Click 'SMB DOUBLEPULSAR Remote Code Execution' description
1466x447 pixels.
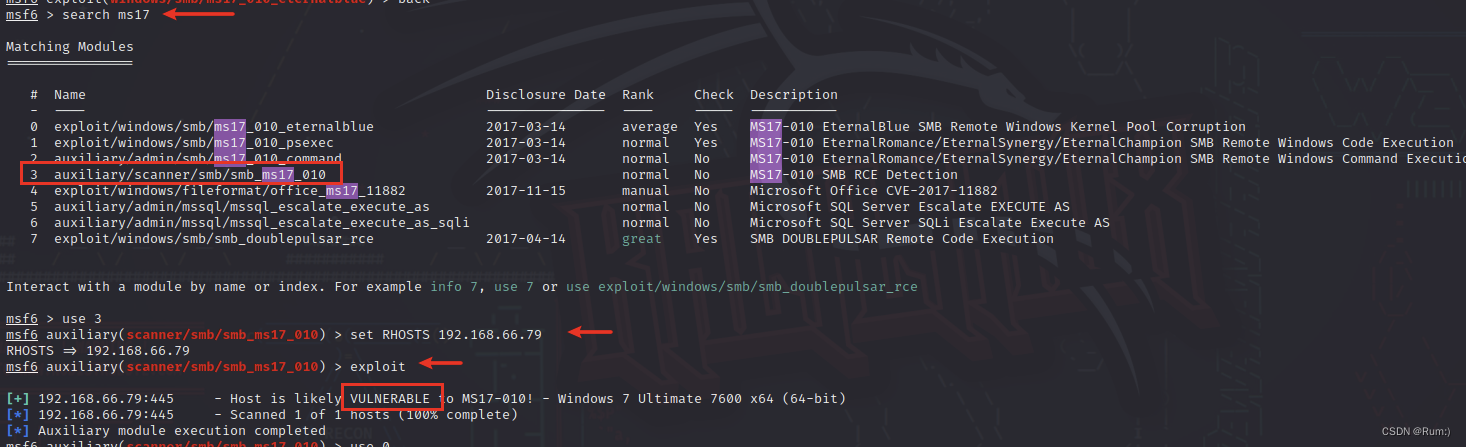coord(902,239)
